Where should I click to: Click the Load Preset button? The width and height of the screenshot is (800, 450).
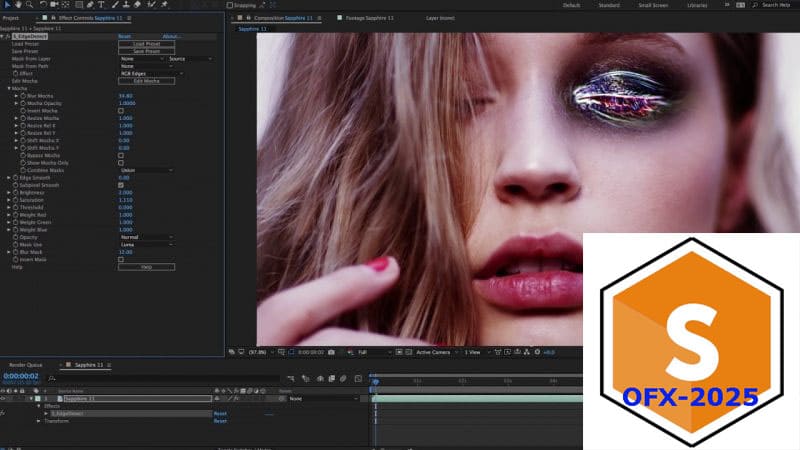(146, 44)
